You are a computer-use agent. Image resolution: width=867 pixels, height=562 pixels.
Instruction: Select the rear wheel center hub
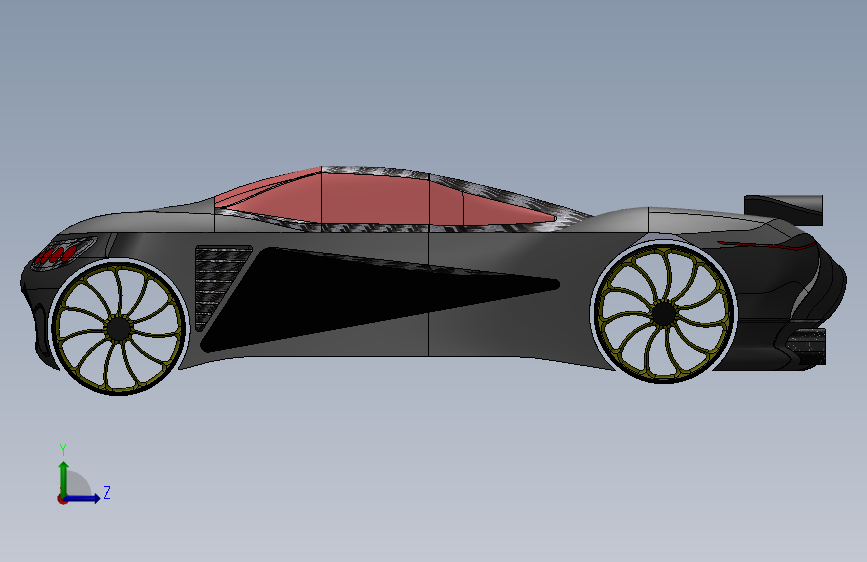click(x=664, y=314)
